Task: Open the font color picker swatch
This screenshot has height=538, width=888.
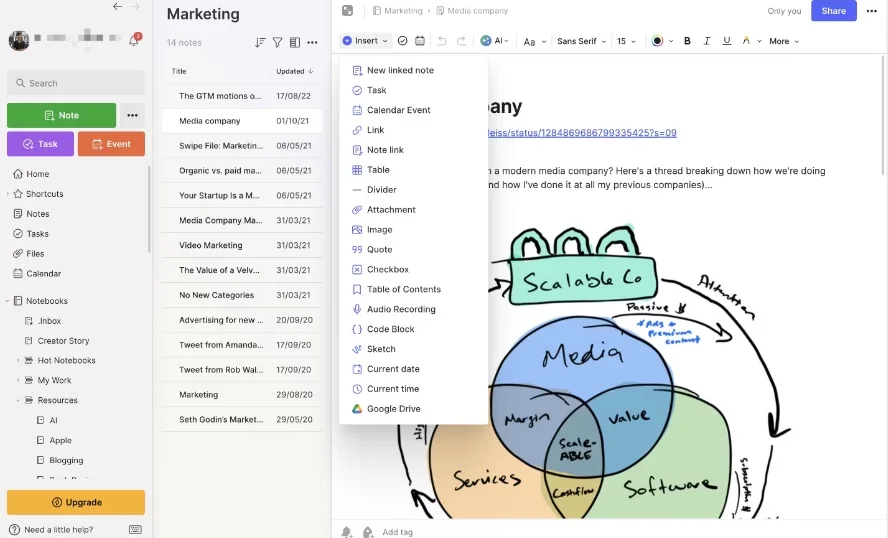Action: (x=657, y=41)
